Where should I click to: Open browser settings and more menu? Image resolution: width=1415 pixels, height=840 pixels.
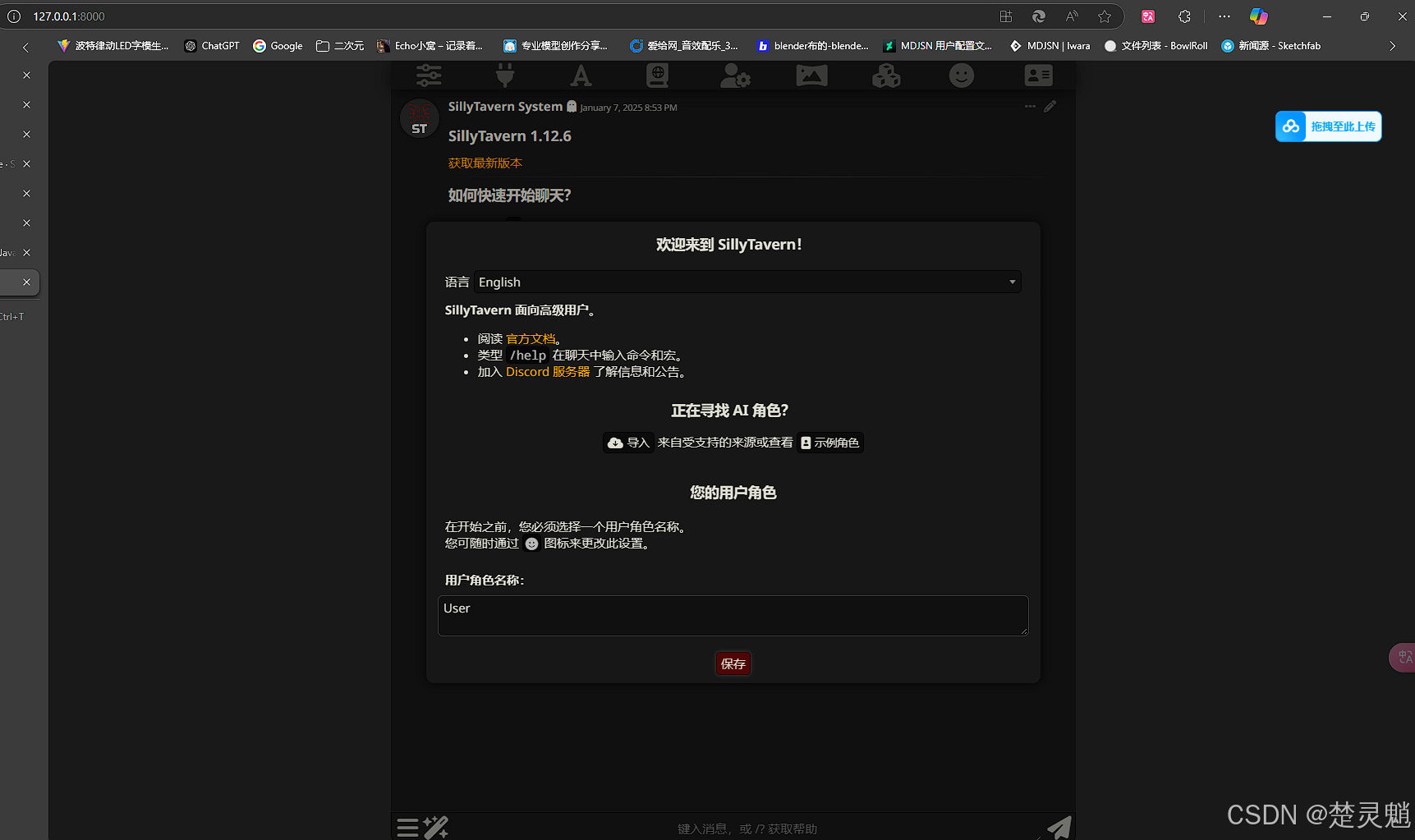click(1224, 16)
